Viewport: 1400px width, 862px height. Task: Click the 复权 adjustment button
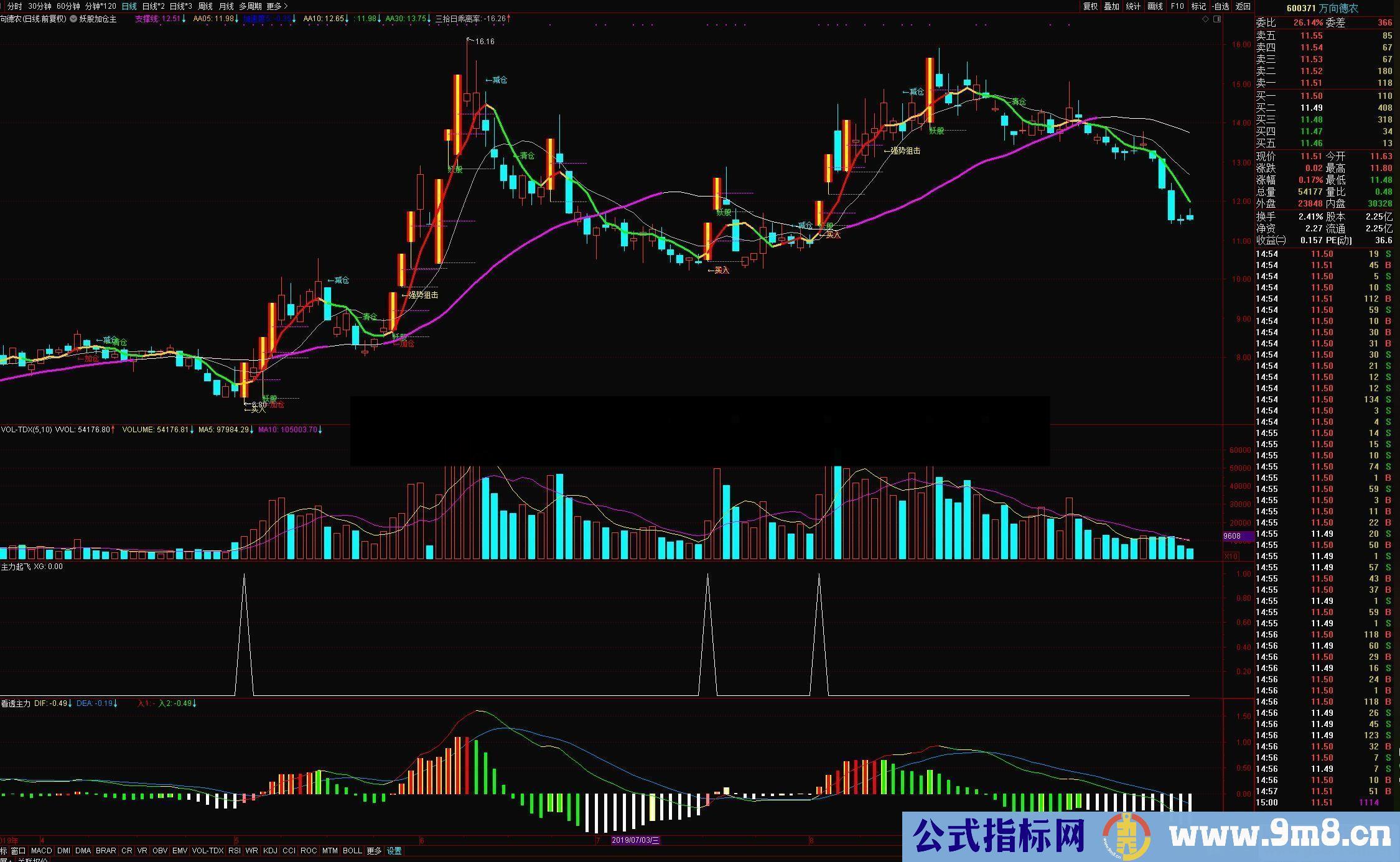1090,6
